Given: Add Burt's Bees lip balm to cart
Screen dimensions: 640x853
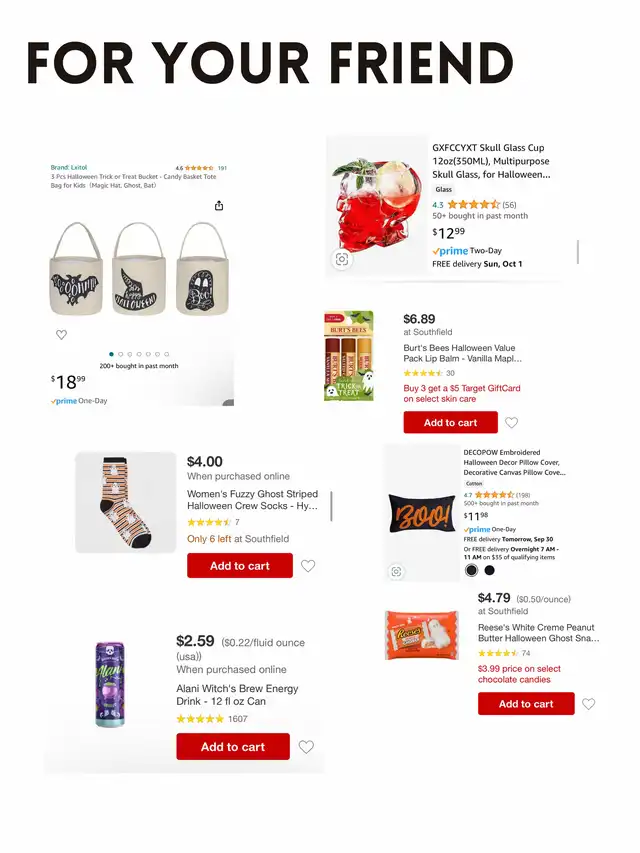Looking at the screenshot, I should pyautogui.click(x=451, y=423).
